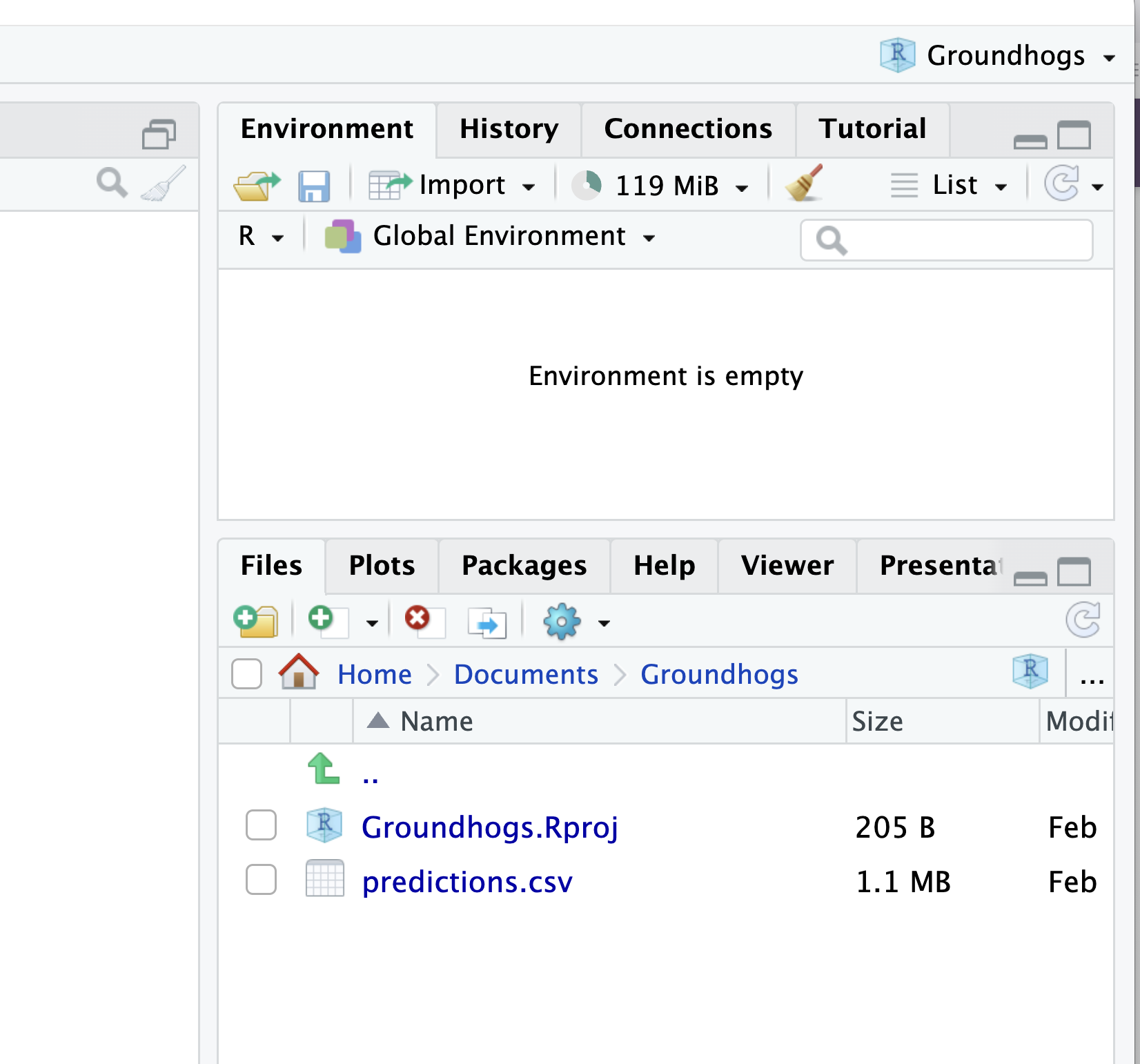Click the environment search field
Image resolution: width=1140 pixels, height=1064 pixels.
point(945,239)
